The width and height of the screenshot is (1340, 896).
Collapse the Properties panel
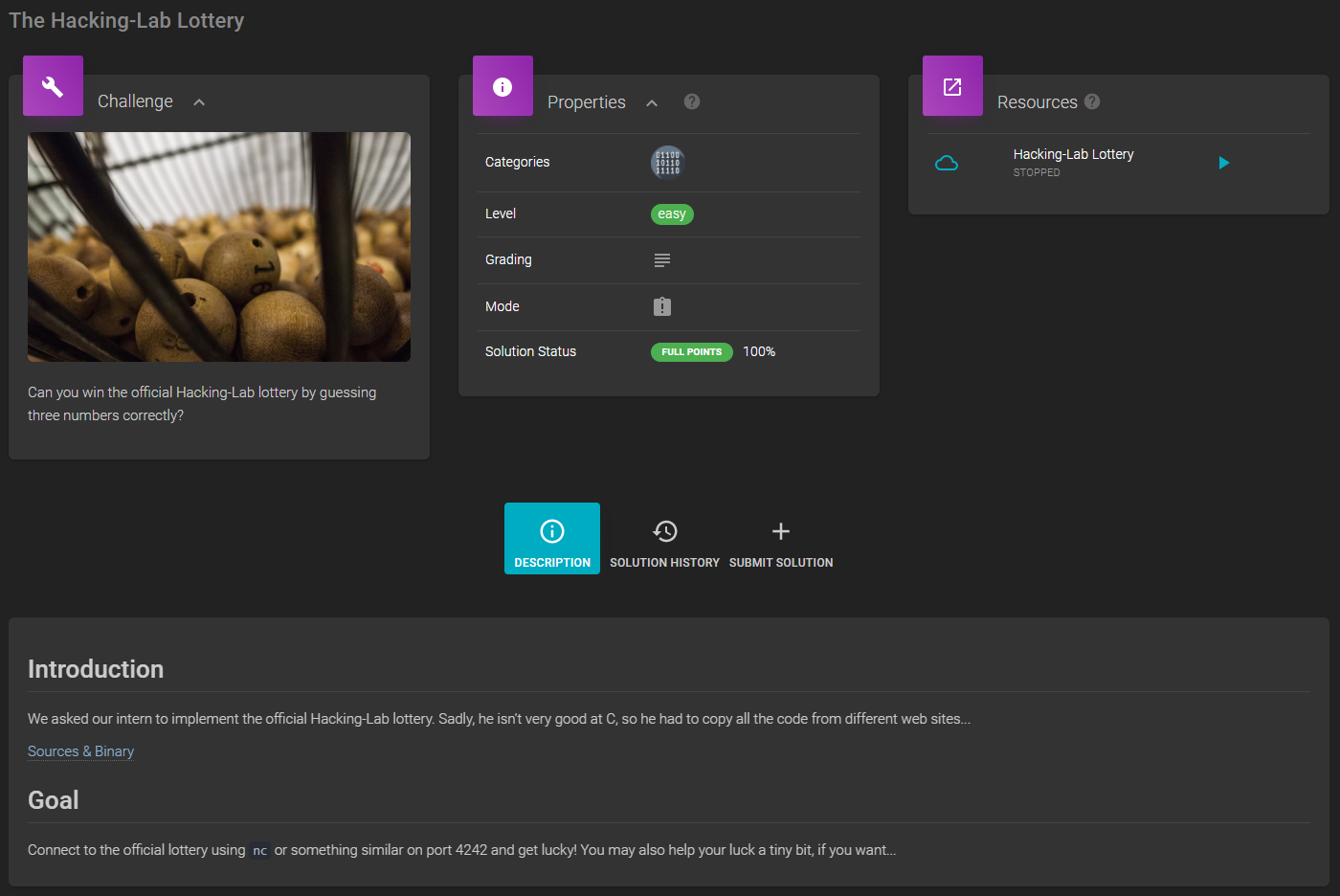652,101
